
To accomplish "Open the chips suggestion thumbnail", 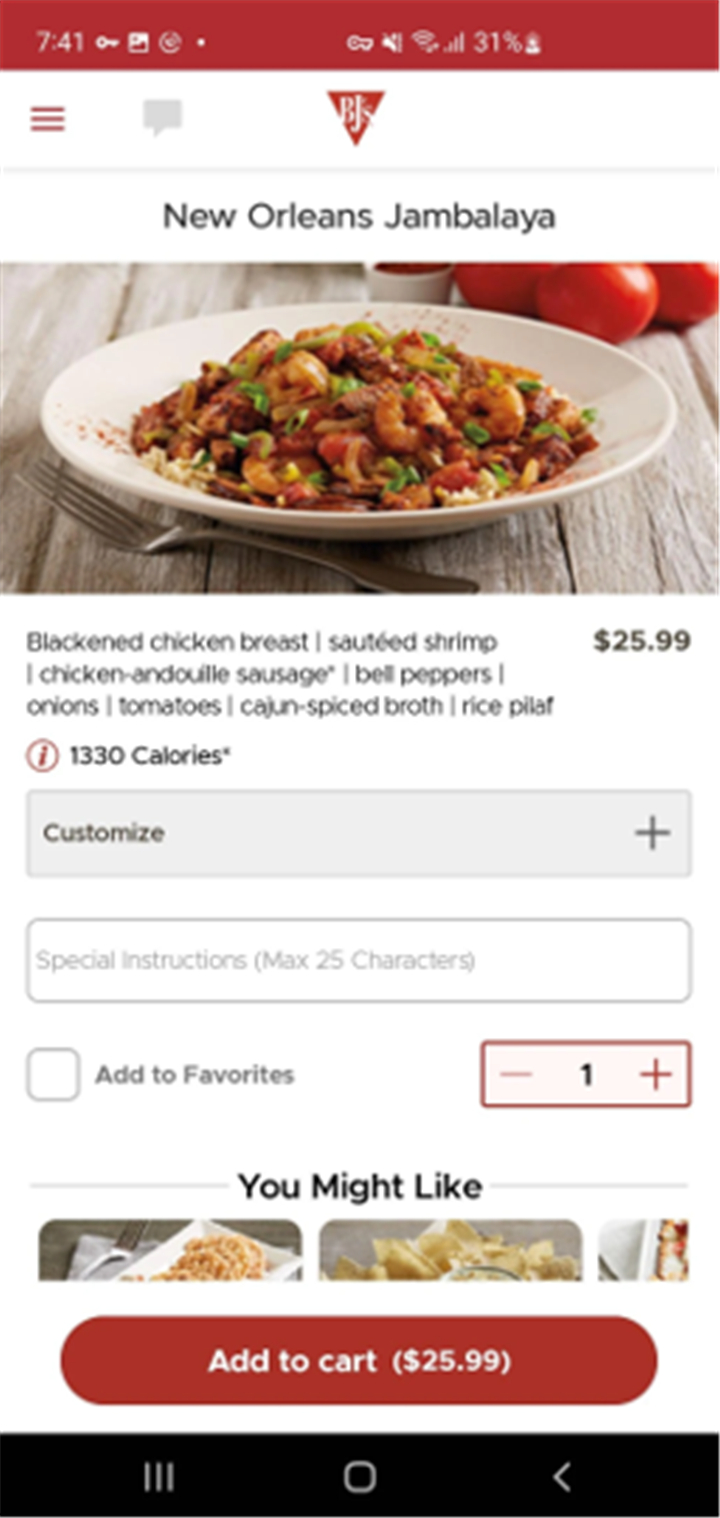I will [451, 1250].
